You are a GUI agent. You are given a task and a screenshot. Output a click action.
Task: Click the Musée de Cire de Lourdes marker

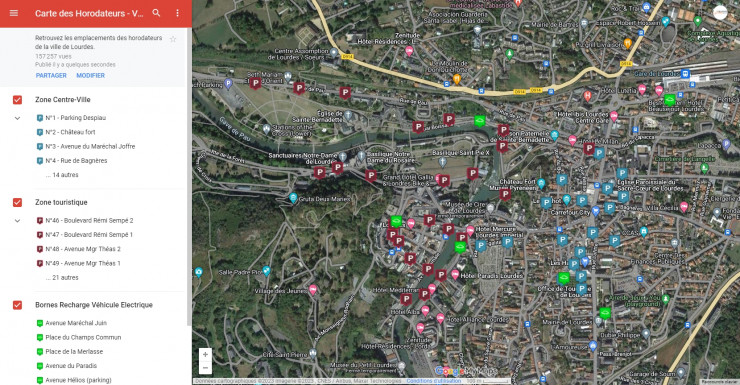[491, 207]
